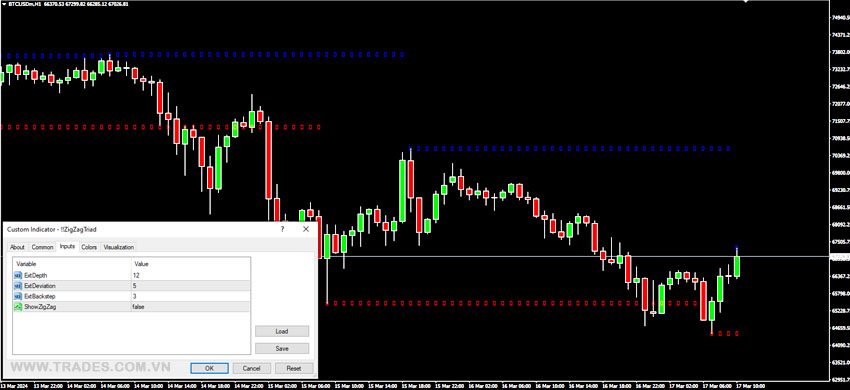This screenshot has height=390, width=850.
Task: Click the ExtDeviation variable icon
Action: point(18,286)
